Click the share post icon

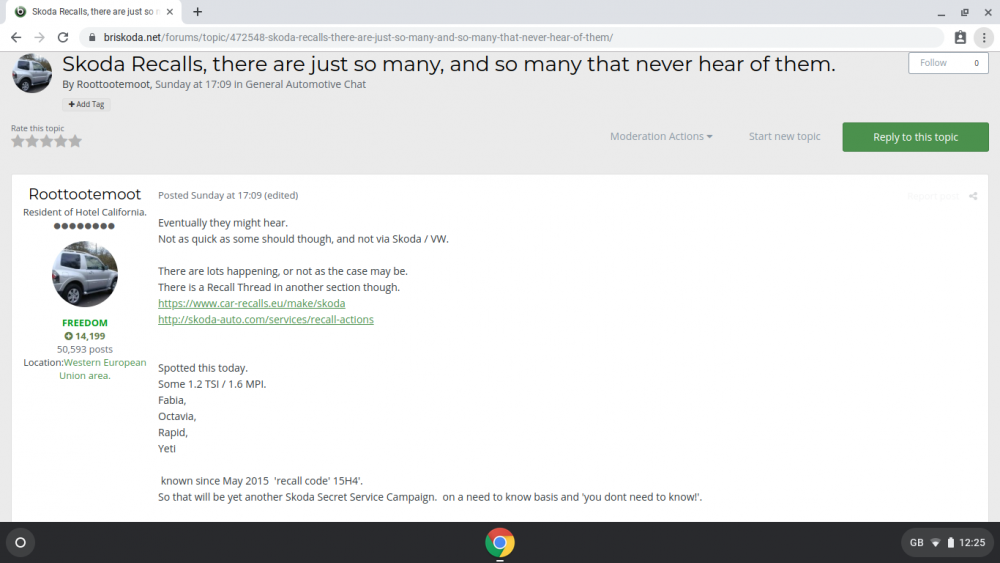pos(973,196)
